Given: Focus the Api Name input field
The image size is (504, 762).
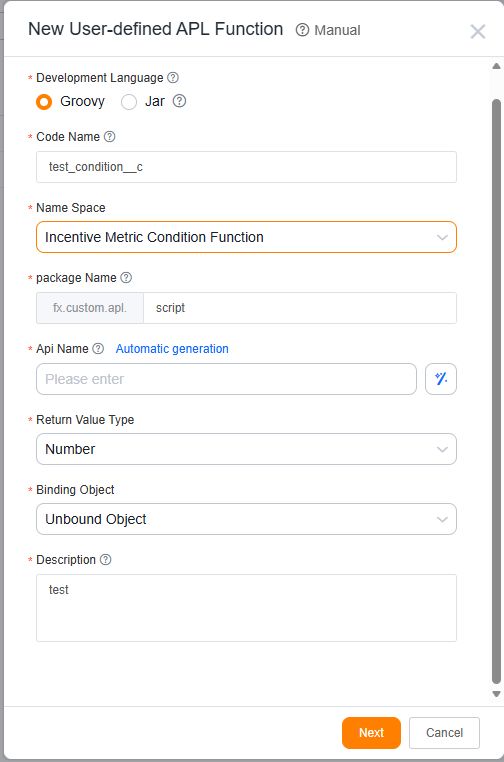Looking at the screenshot, I should [226, 379].
